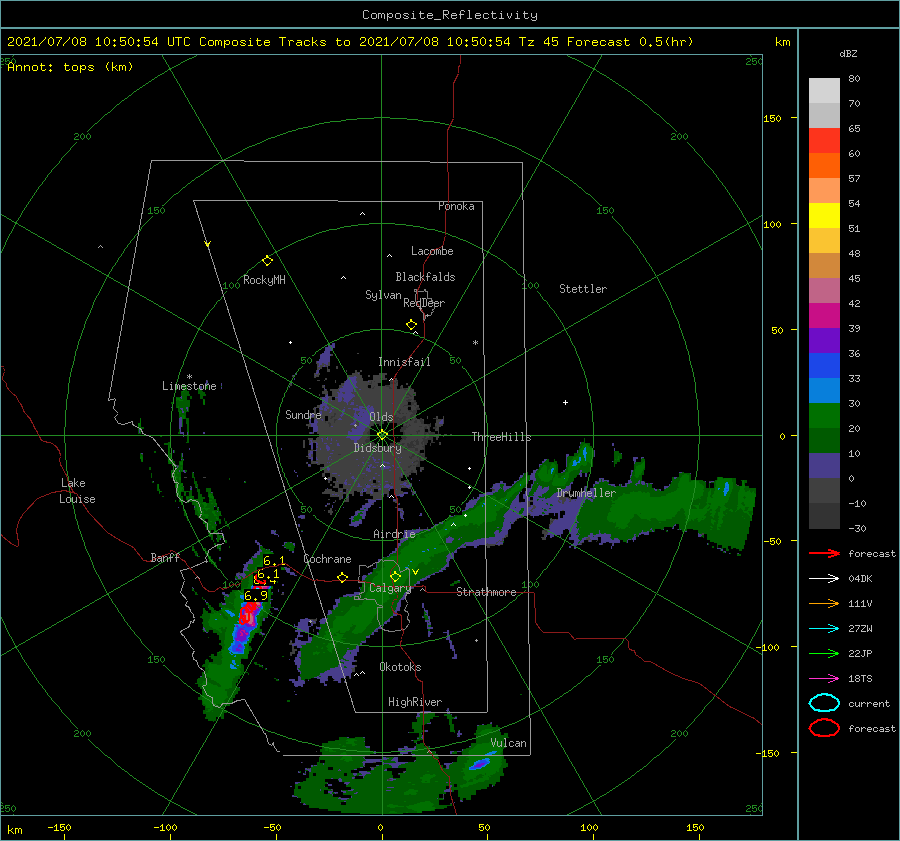Click the Drumheller label
Image resolution: width=900 pixels, height=841 pixels.
(x=586, y=493)
